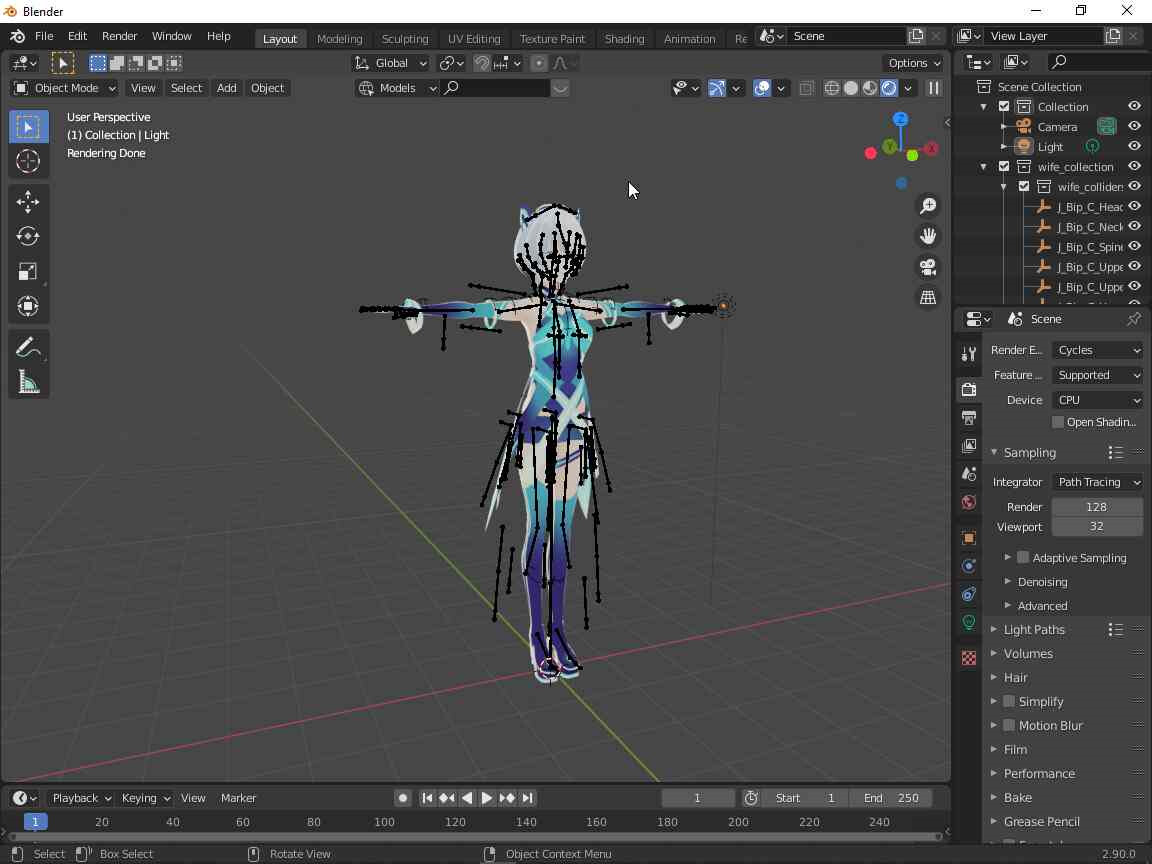Click the Render samples value field

pyautogui.click(x=1097, y=507)
